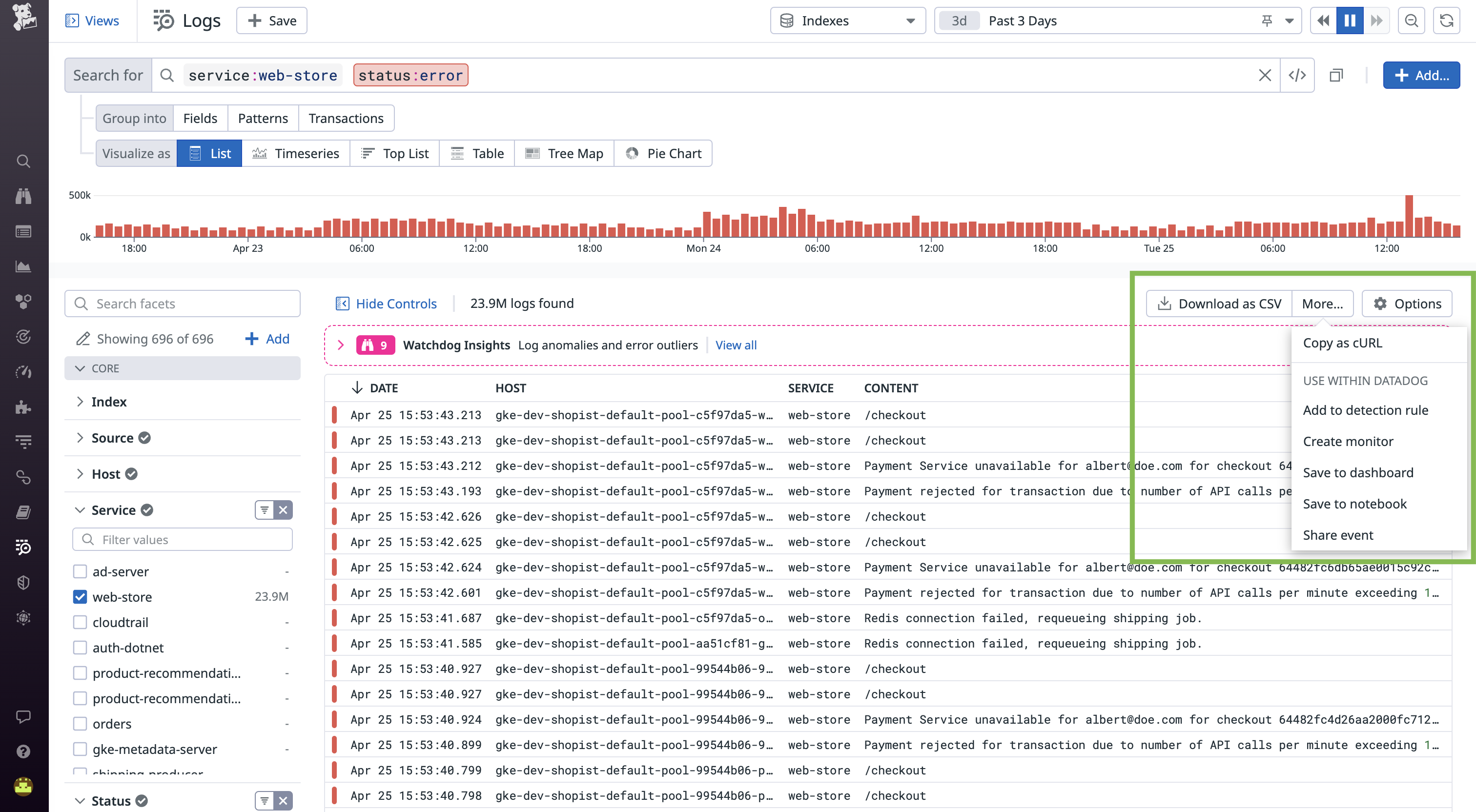
Task: Click the copy query icon beside search bar
Action: 1336,75
